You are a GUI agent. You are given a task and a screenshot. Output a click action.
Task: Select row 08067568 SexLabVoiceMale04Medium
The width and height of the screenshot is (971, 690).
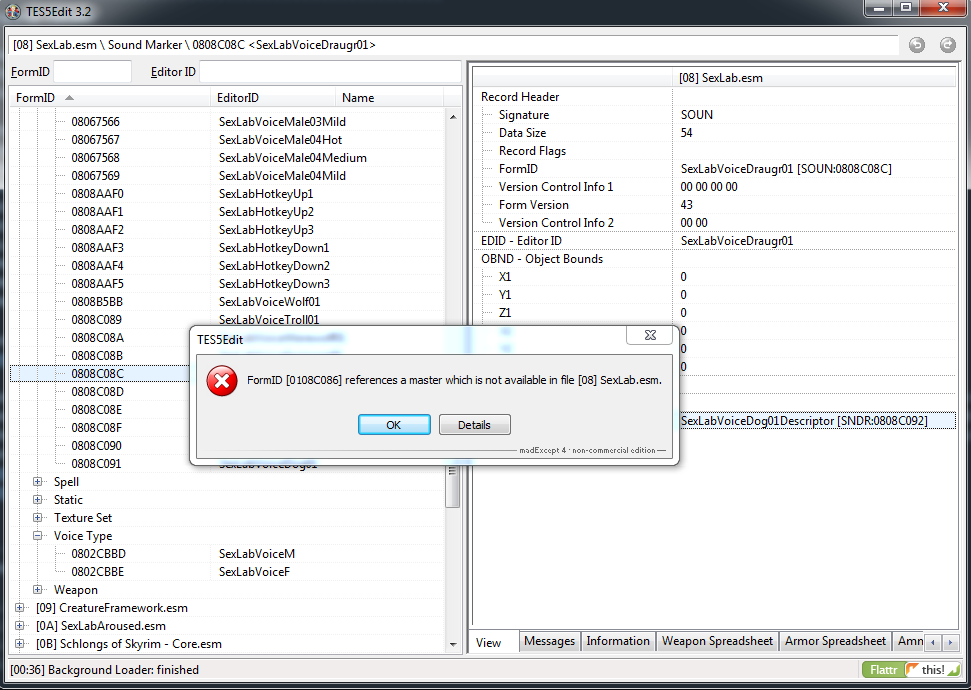tap(227, 157)
